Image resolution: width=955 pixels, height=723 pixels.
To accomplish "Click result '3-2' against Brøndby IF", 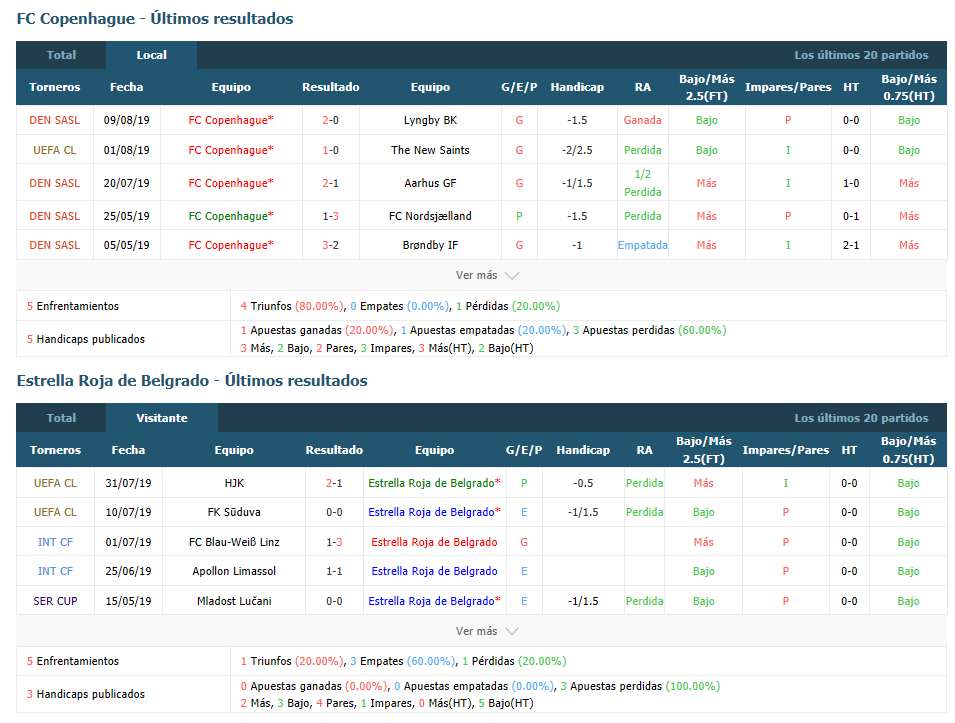I will pyautogui.click(x=331, y=245).
